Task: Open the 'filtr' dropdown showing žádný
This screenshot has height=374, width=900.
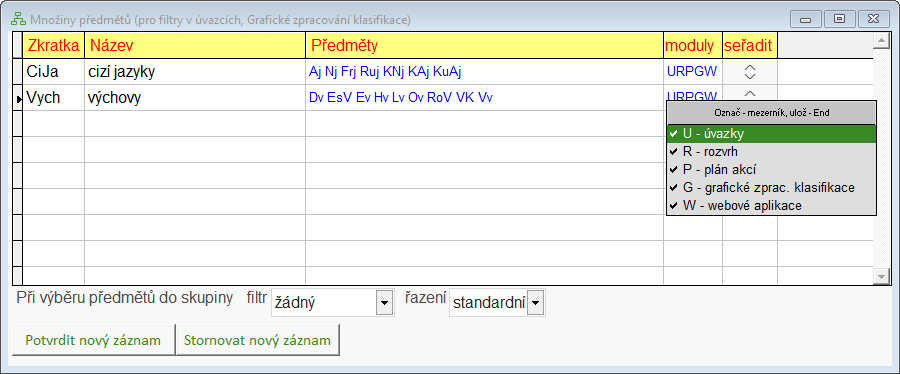Action: [383, 303]
